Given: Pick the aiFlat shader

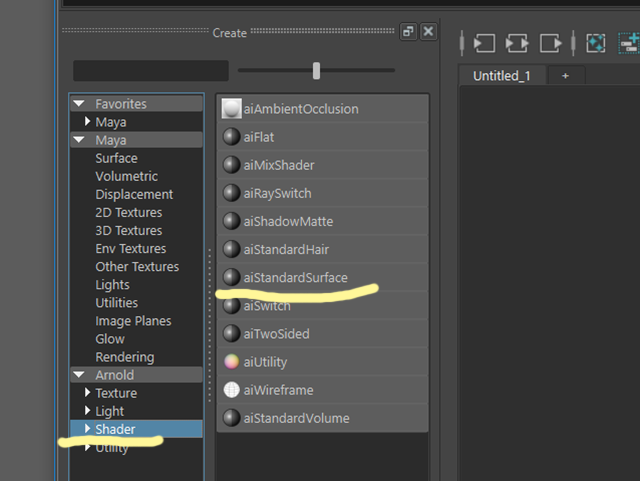Looking at the screenshot, I should (322, 137).
